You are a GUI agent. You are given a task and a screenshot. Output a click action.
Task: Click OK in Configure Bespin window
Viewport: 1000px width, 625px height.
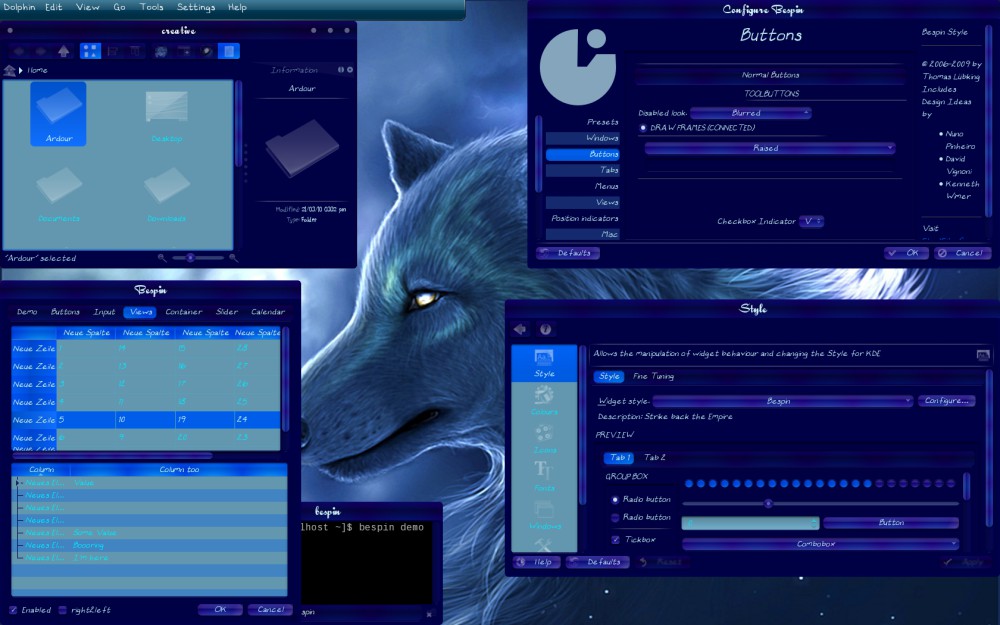[906, 253]
